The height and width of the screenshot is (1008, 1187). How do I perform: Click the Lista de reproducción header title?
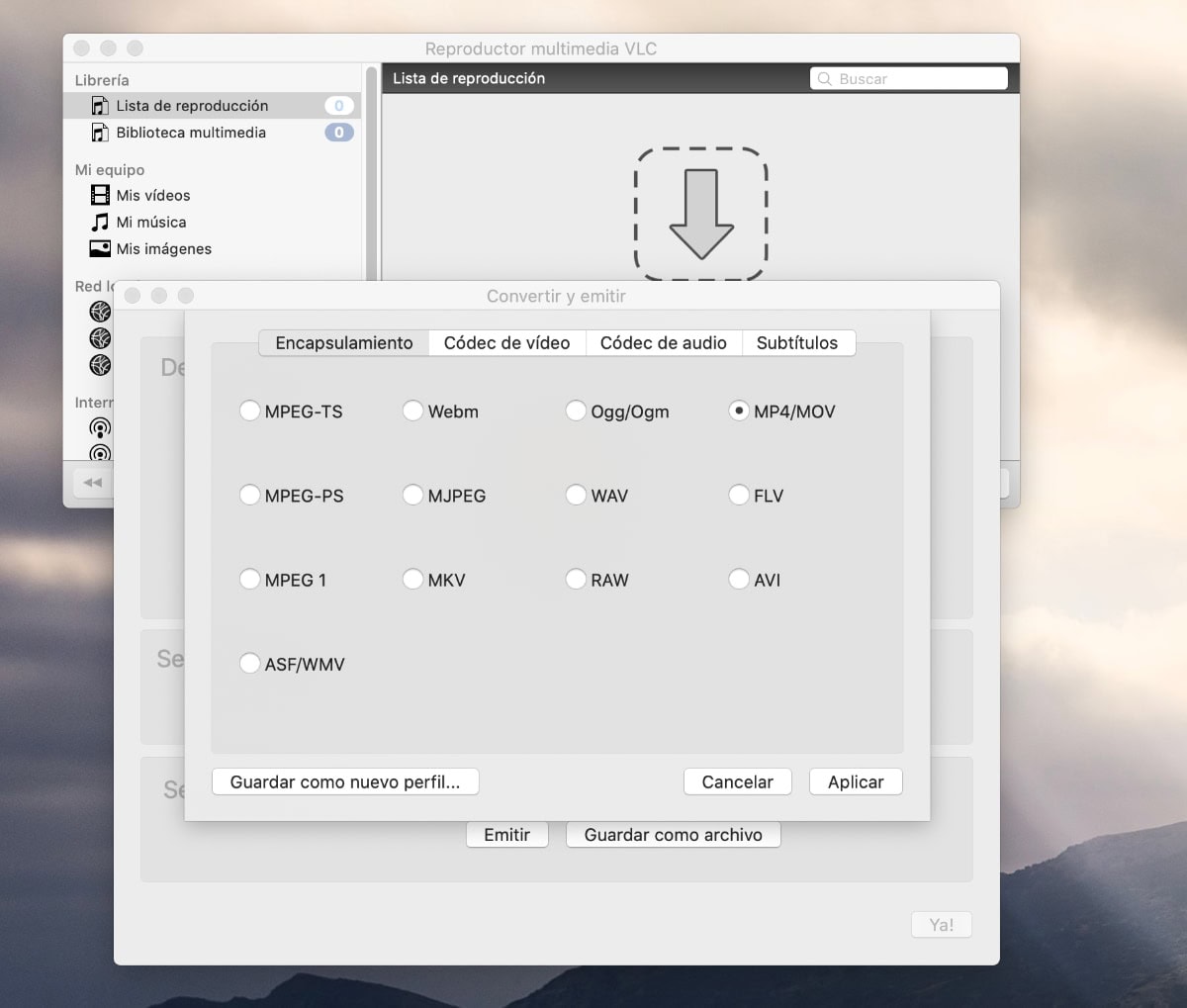click(469, 78)
